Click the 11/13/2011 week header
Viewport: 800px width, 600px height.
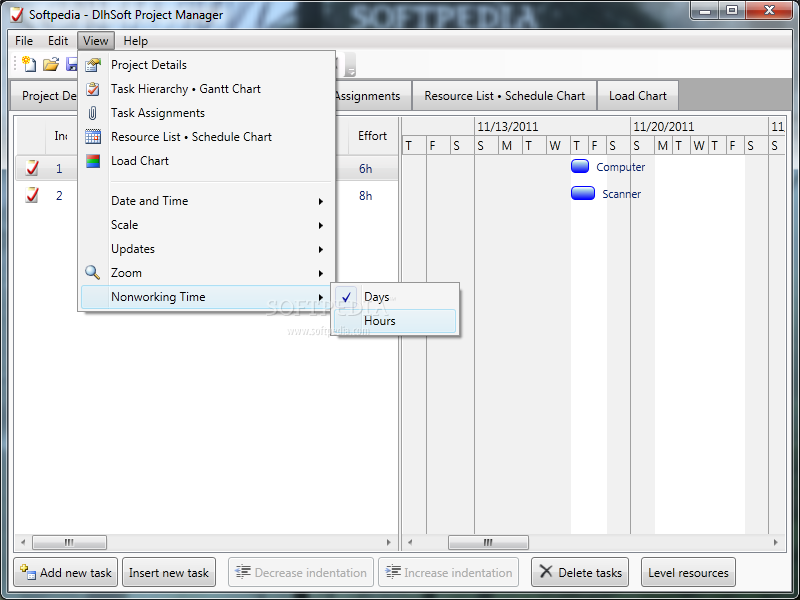[552, 127]
